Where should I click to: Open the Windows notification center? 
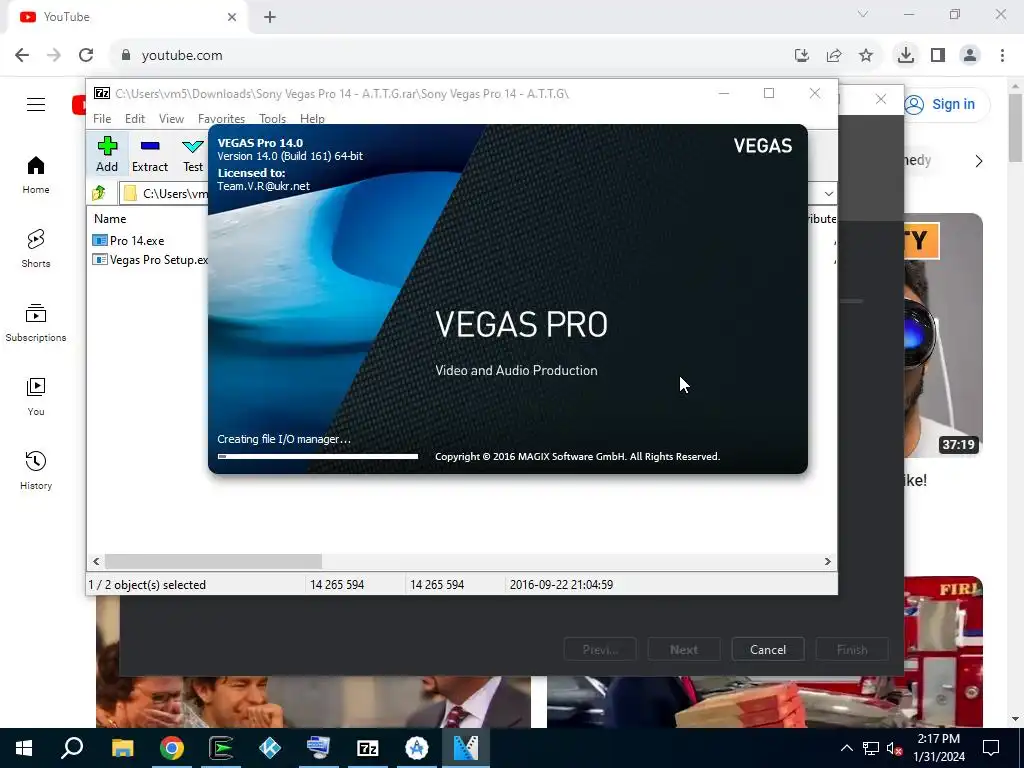pos(991,748)
